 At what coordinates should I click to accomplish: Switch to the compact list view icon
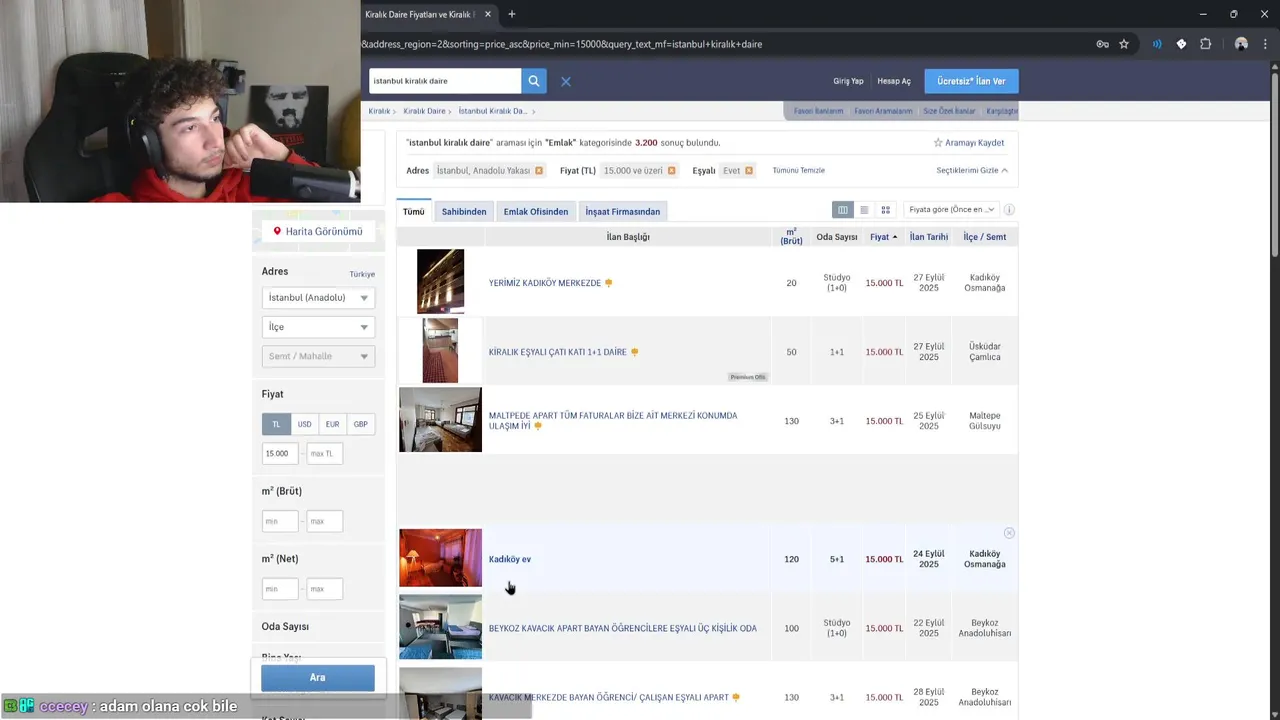click(864, 210)
